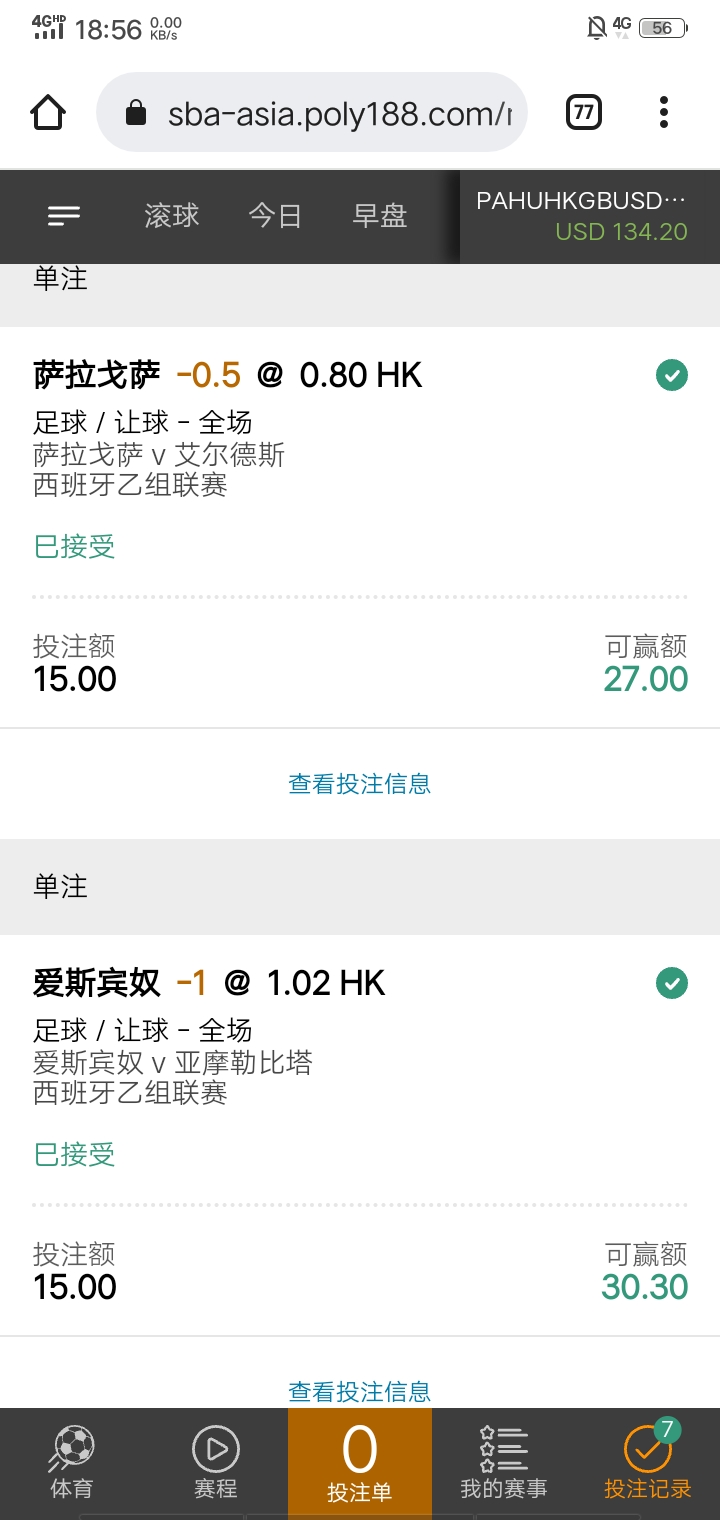Tap the sba-asia.poly188.com address bar
The image size is (720, 1520).
click(311, 113)
